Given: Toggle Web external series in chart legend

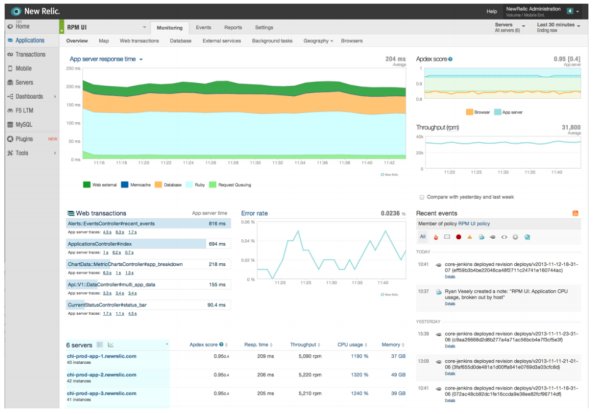Looking at the screenshot, I should point(100,185).
